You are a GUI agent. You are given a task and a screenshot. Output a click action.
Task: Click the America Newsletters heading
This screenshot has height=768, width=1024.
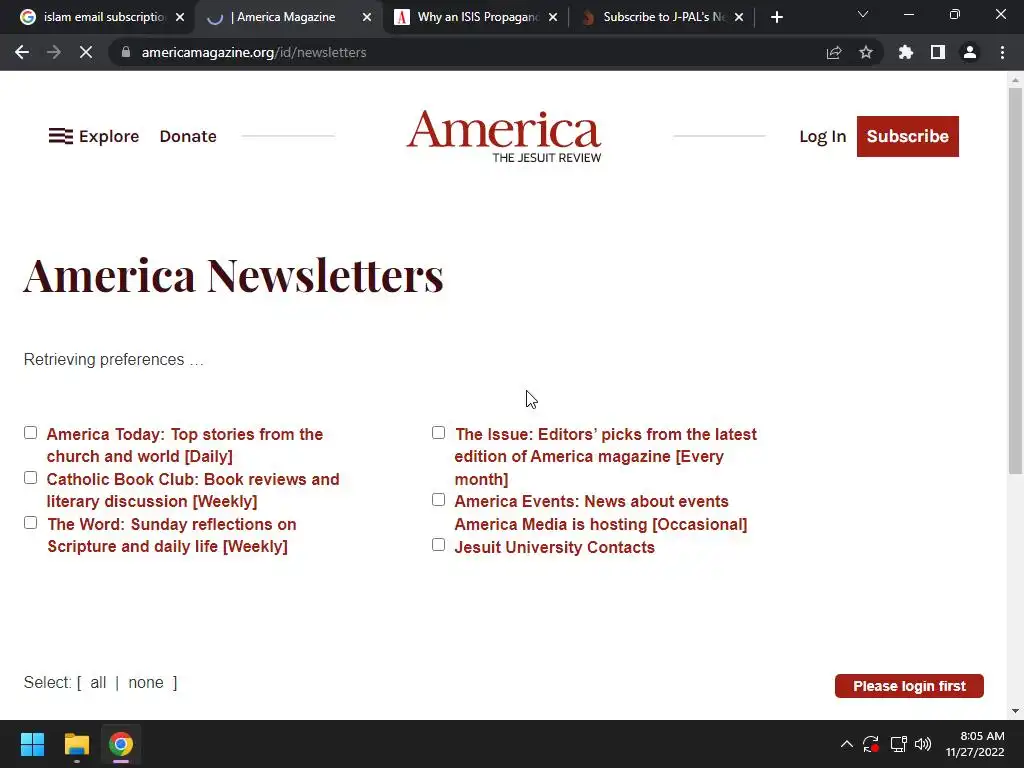click(x=233, y=275)
